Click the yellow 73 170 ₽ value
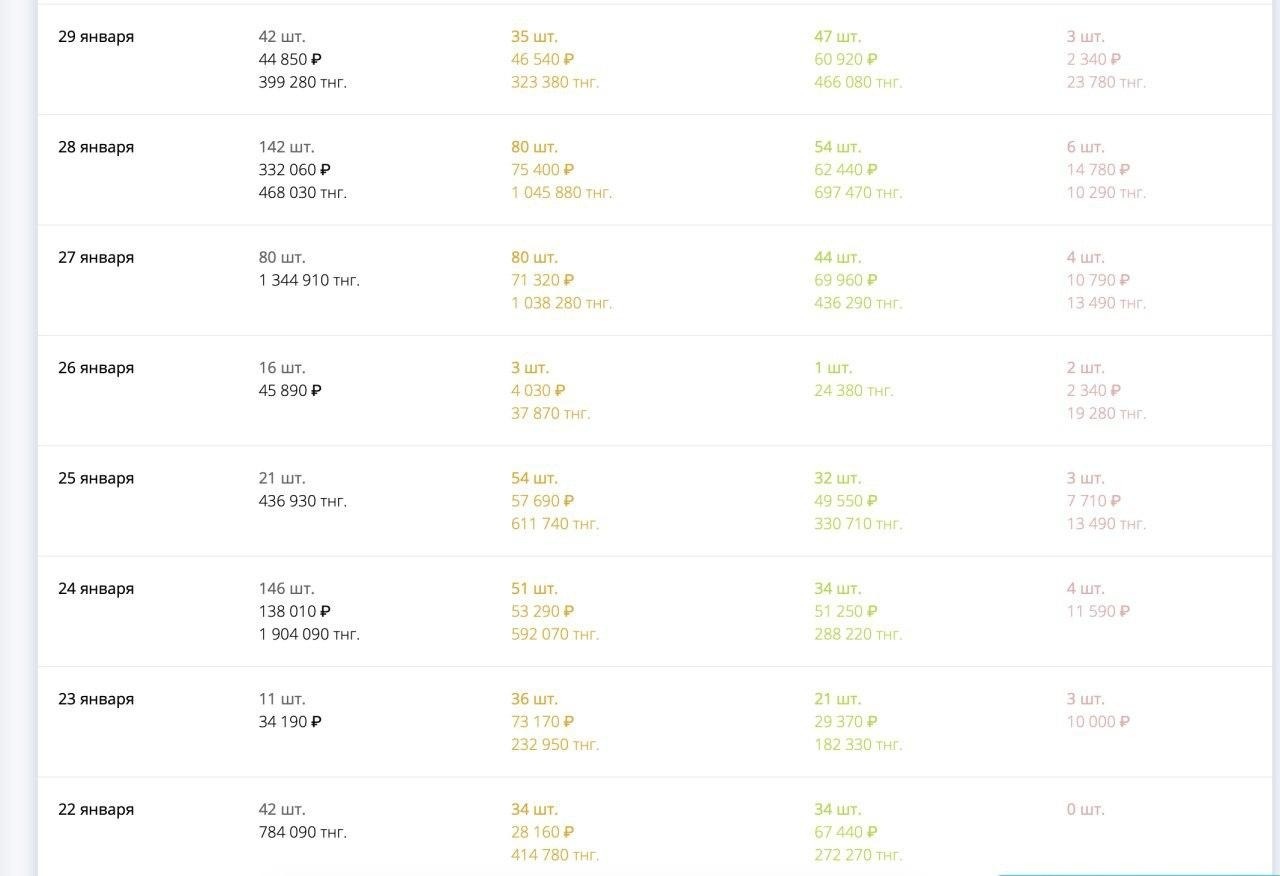The height and width of the screenshot is (876, 1280). click(x=543, y=721)
